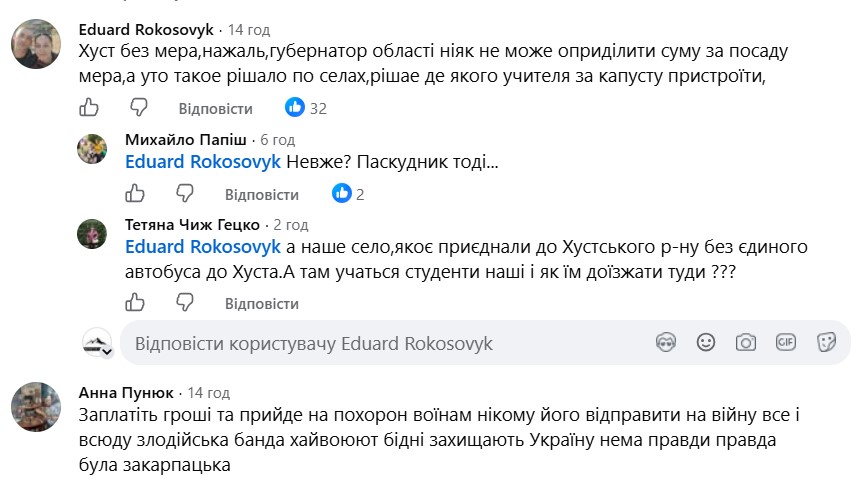
Task: Dislike Eduard Rokosovyk's top comment
Action: coord(139,107)
